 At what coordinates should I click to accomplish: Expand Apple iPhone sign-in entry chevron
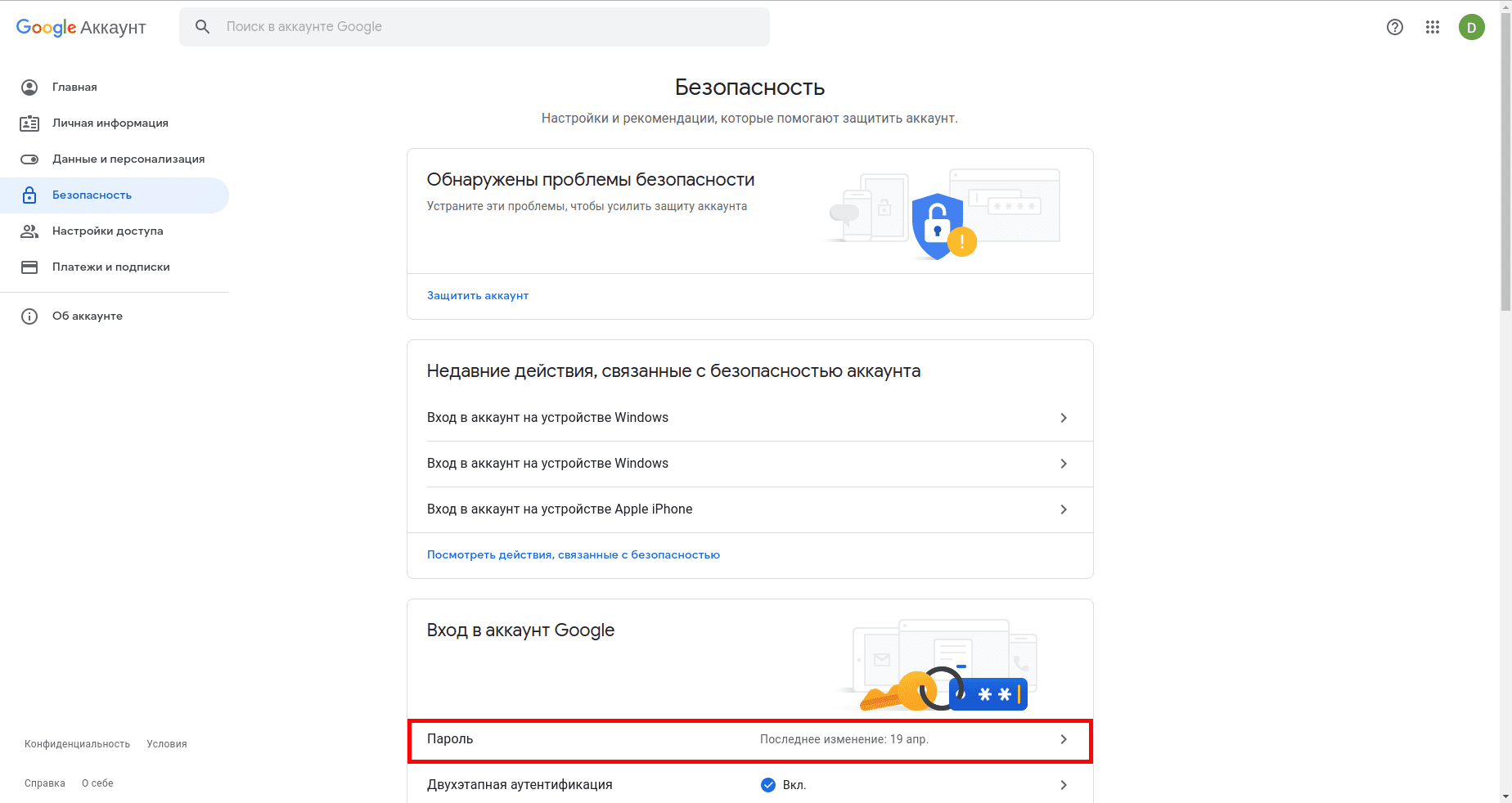click(1064, 509)
